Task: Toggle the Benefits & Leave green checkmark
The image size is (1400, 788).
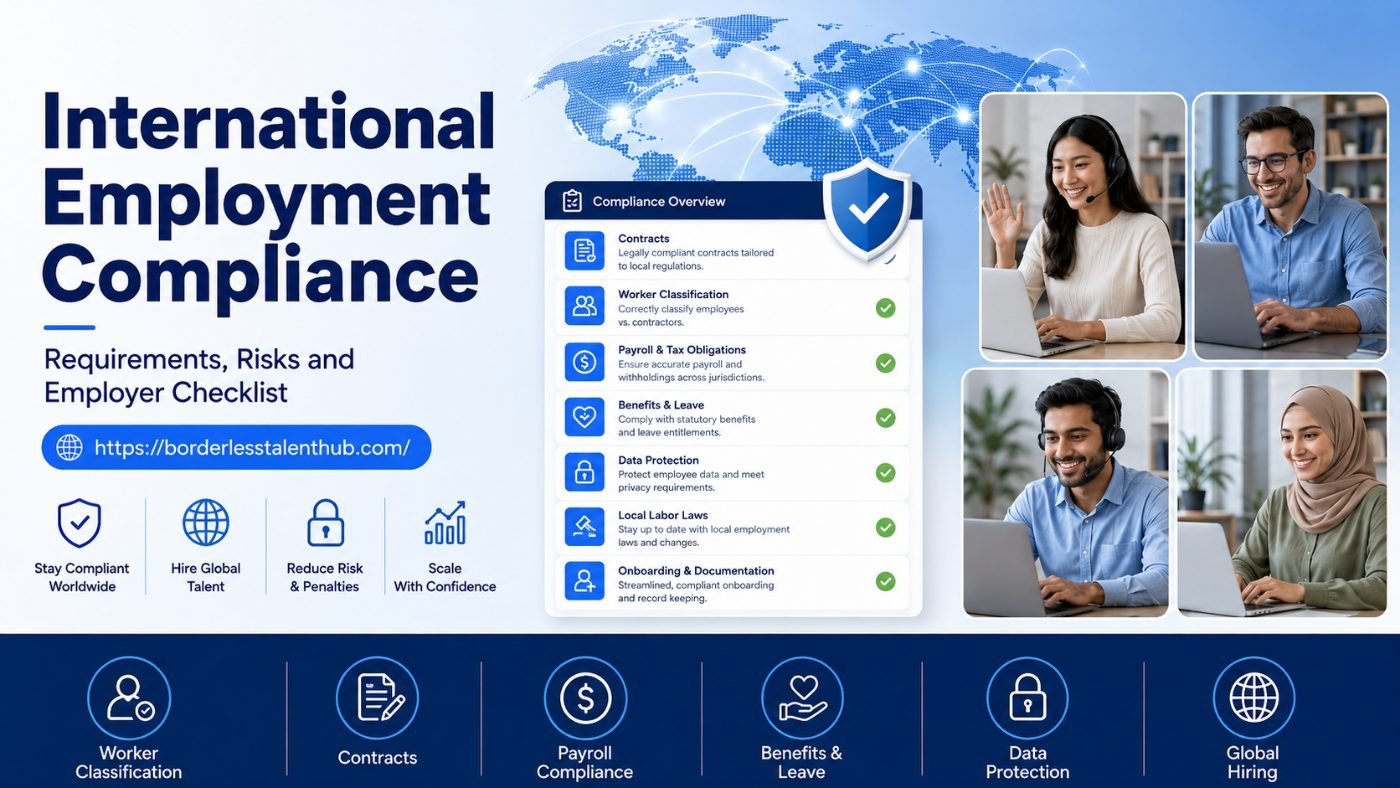Action: (885, 418)
